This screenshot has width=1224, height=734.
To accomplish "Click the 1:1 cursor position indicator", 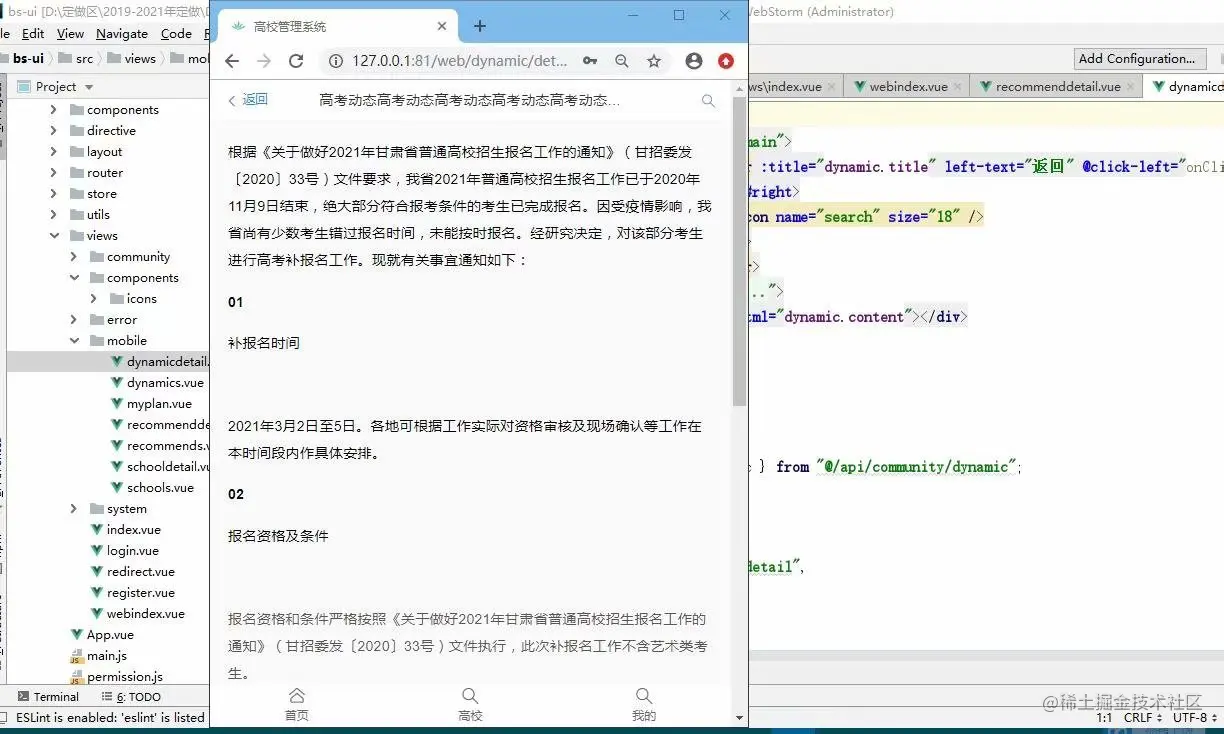I will tap(1105, 718).
